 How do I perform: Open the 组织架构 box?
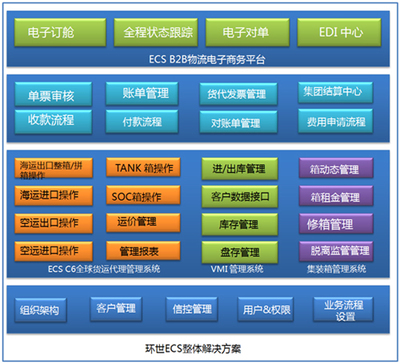click(x=41, y=310)
